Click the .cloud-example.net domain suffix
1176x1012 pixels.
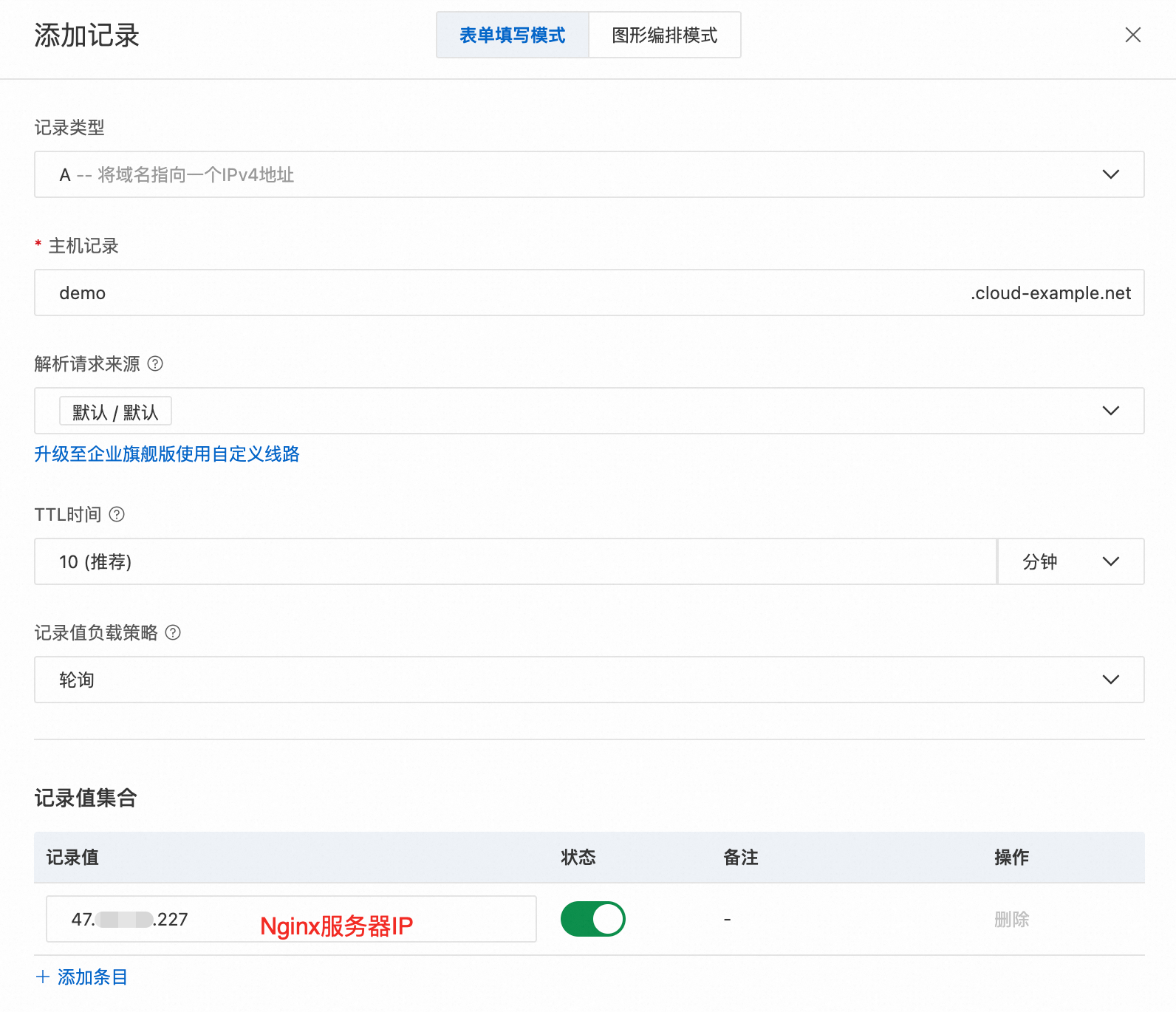point(1050,293)
